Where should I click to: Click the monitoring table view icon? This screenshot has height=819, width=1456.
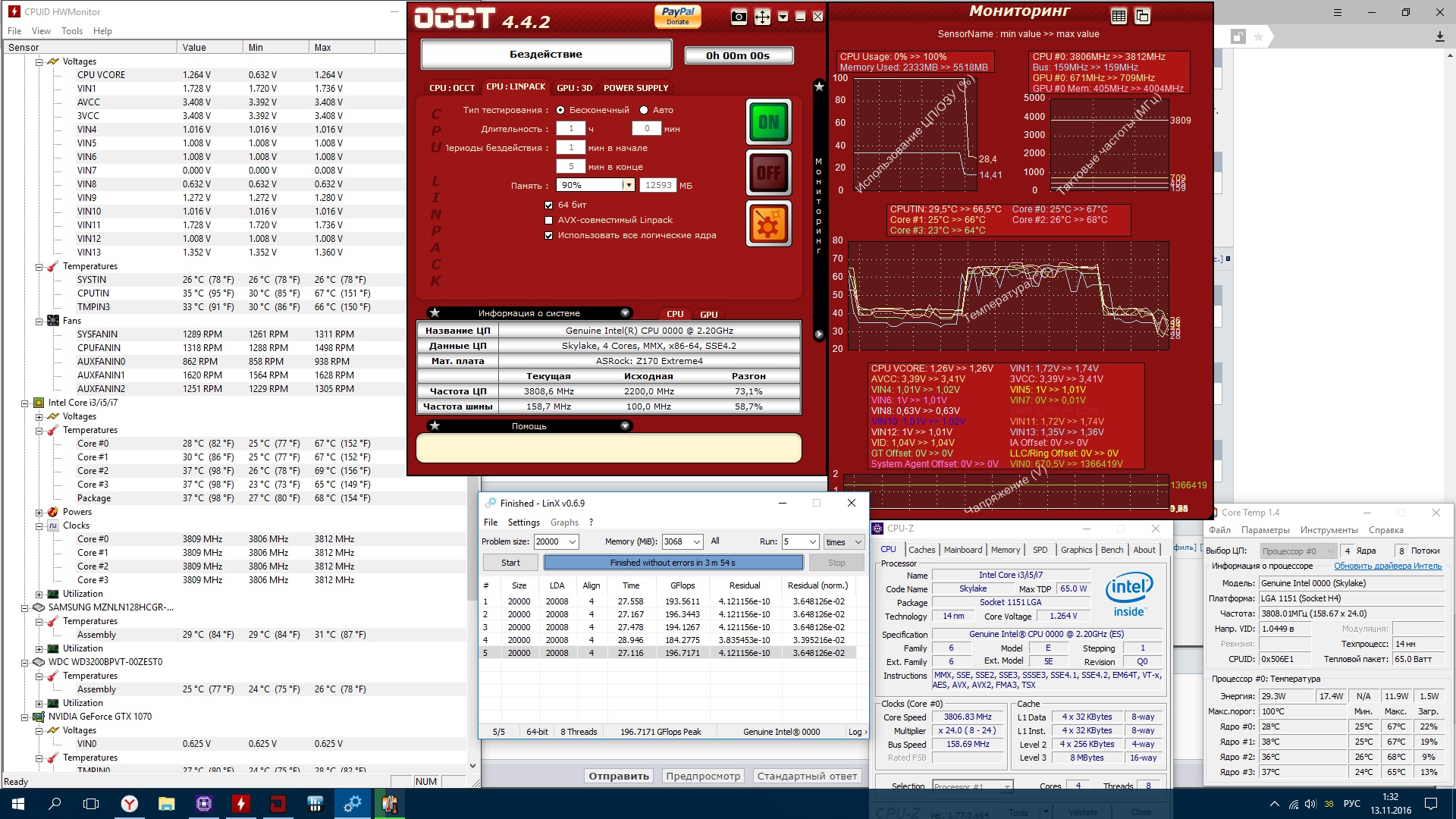click(x=1119, y=16)
